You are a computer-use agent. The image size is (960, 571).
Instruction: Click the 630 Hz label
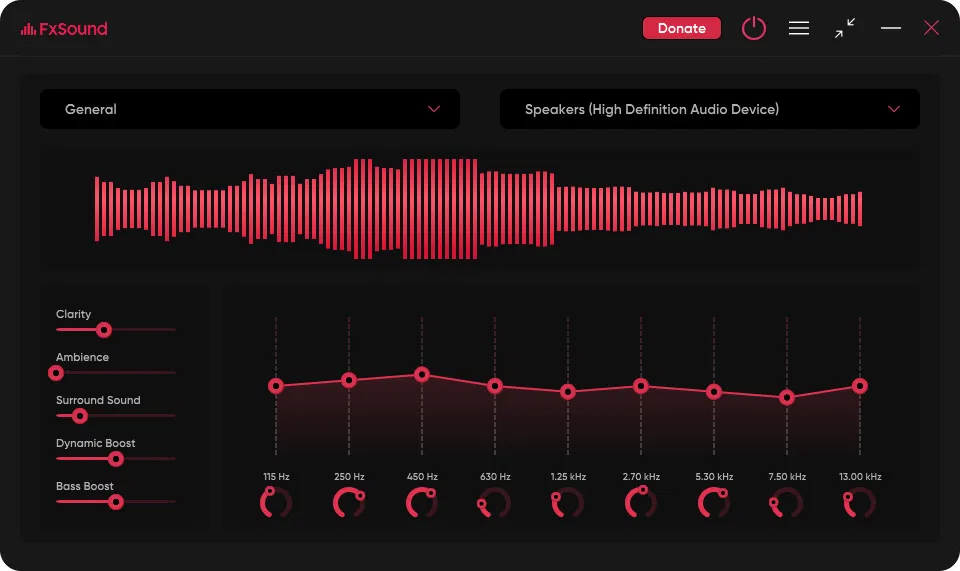click(x=495, y=477)
